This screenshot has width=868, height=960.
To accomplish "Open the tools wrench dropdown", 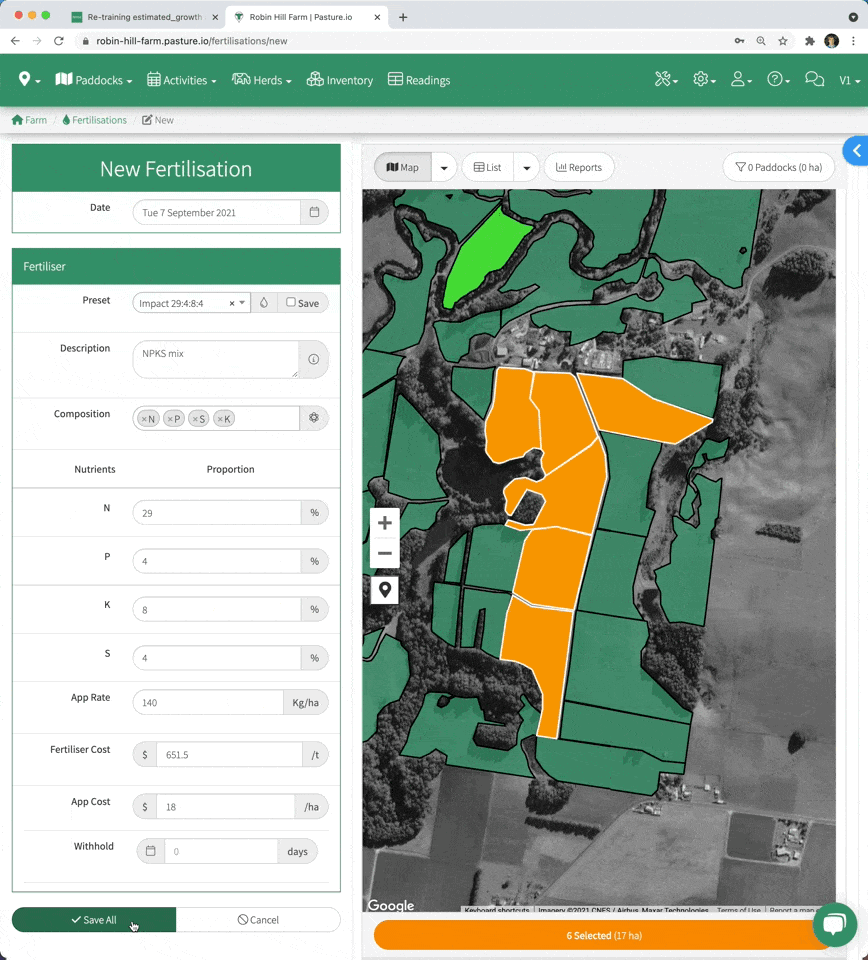I will (x=666, y=80).
